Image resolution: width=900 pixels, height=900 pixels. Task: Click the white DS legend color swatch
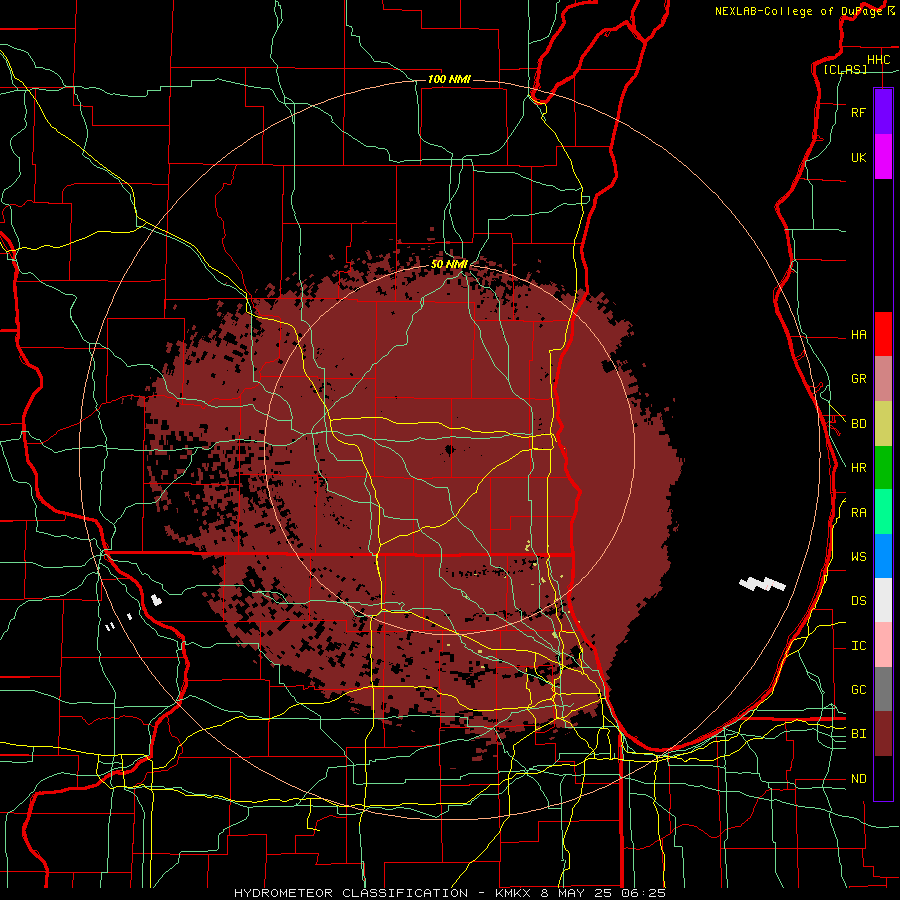click(x=883, y=600)
